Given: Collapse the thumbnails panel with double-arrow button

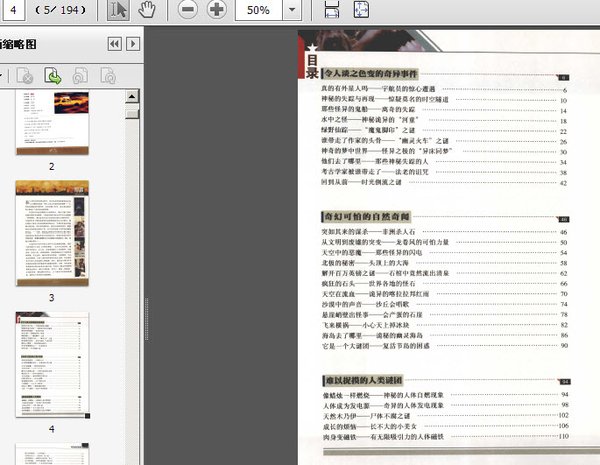Looking at the screenshot, I should [x=114, y=44].
